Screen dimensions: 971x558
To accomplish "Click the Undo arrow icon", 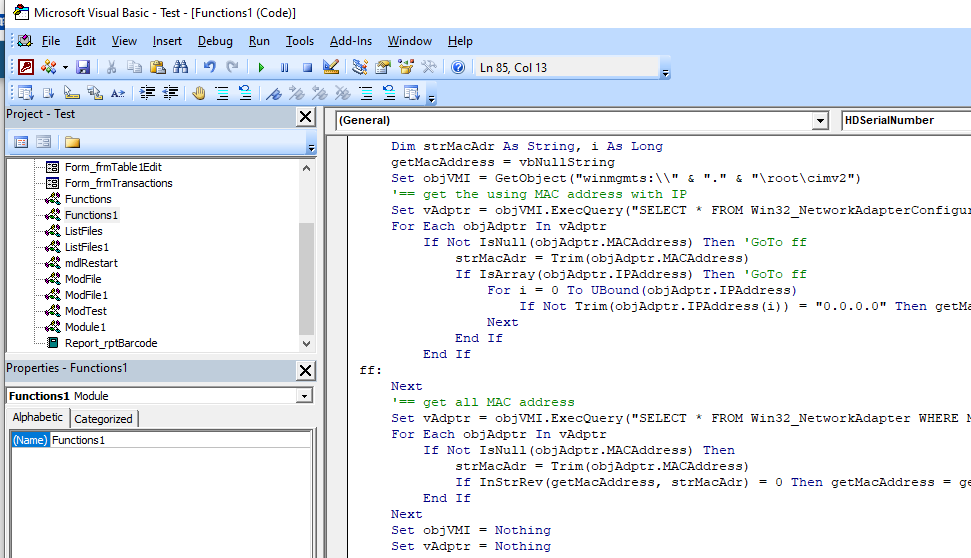I will tap(209, 67).
